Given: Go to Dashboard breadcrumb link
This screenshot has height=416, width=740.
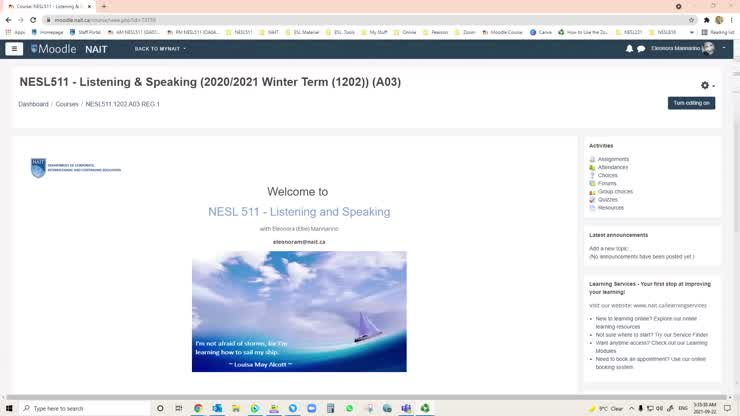Looking at the screenshot, I should pos(33,104).
